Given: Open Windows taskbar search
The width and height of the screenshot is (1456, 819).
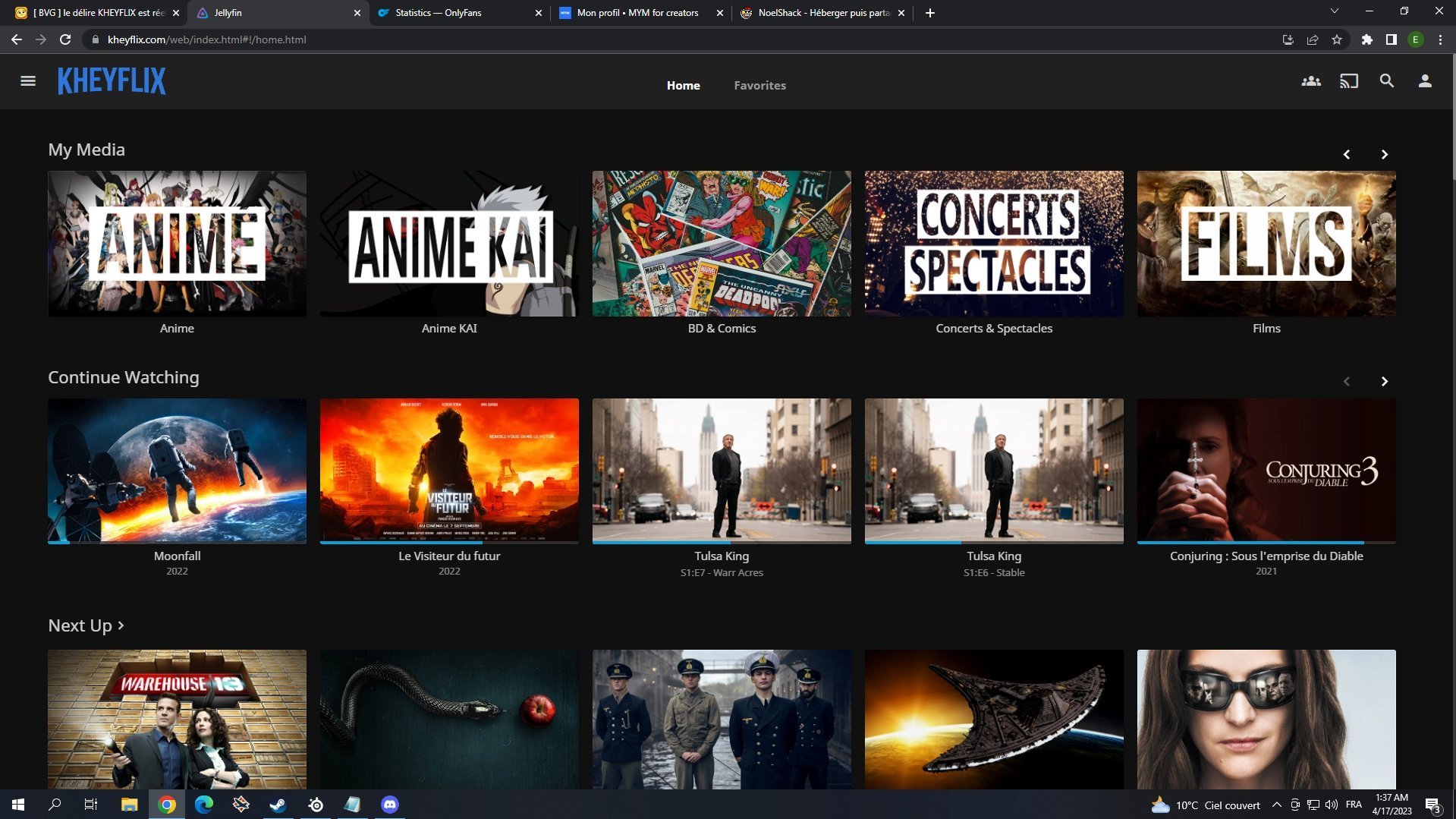Looking at the screenshot, I should [55, 805].
